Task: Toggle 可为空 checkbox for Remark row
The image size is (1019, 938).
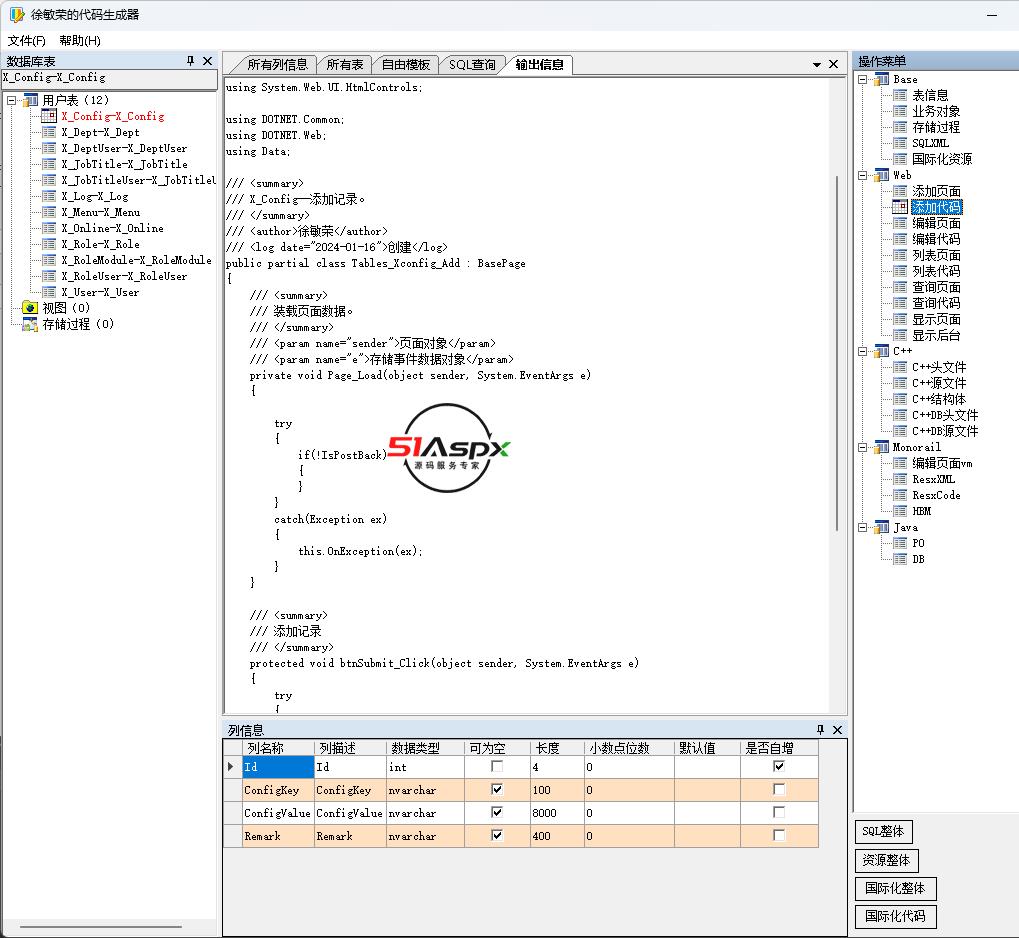Action: (x=497, y=835)
